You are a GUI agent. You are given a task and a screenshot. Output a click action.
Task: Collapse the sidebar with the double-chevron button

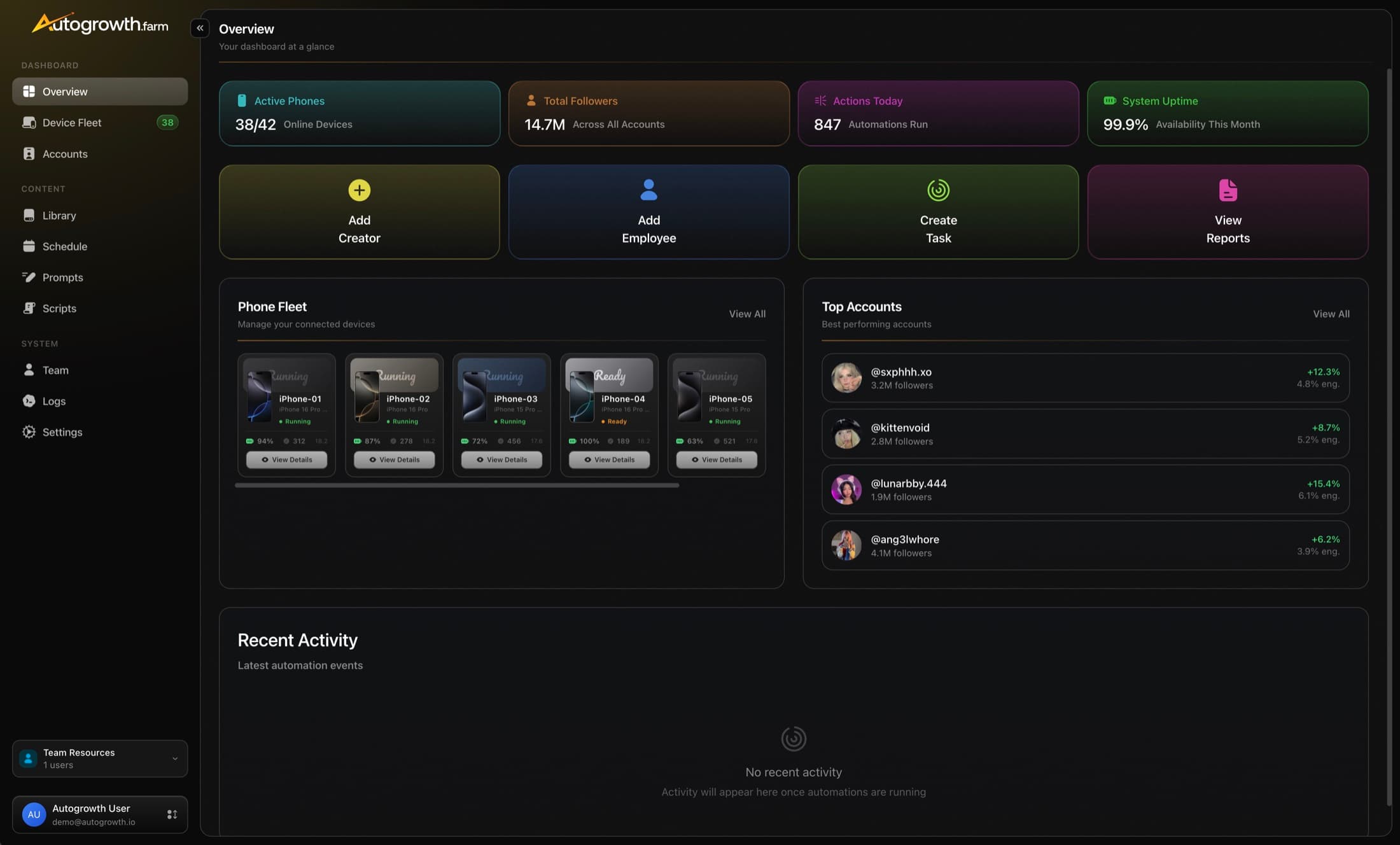click(200, 28)
